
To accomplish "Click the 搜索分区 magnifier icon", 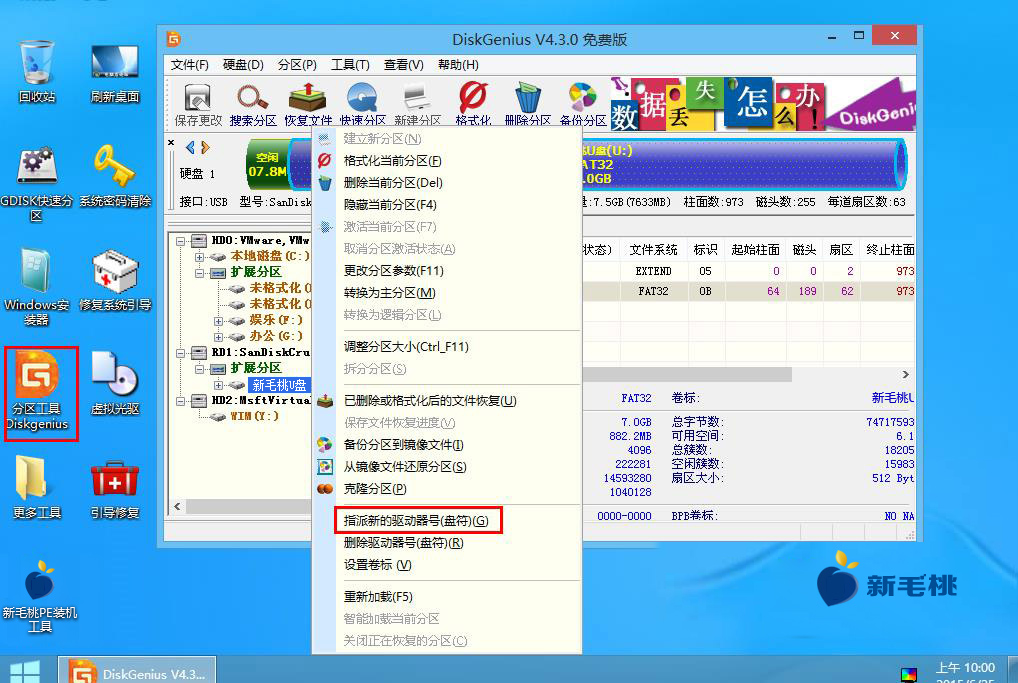I will 253,104.
